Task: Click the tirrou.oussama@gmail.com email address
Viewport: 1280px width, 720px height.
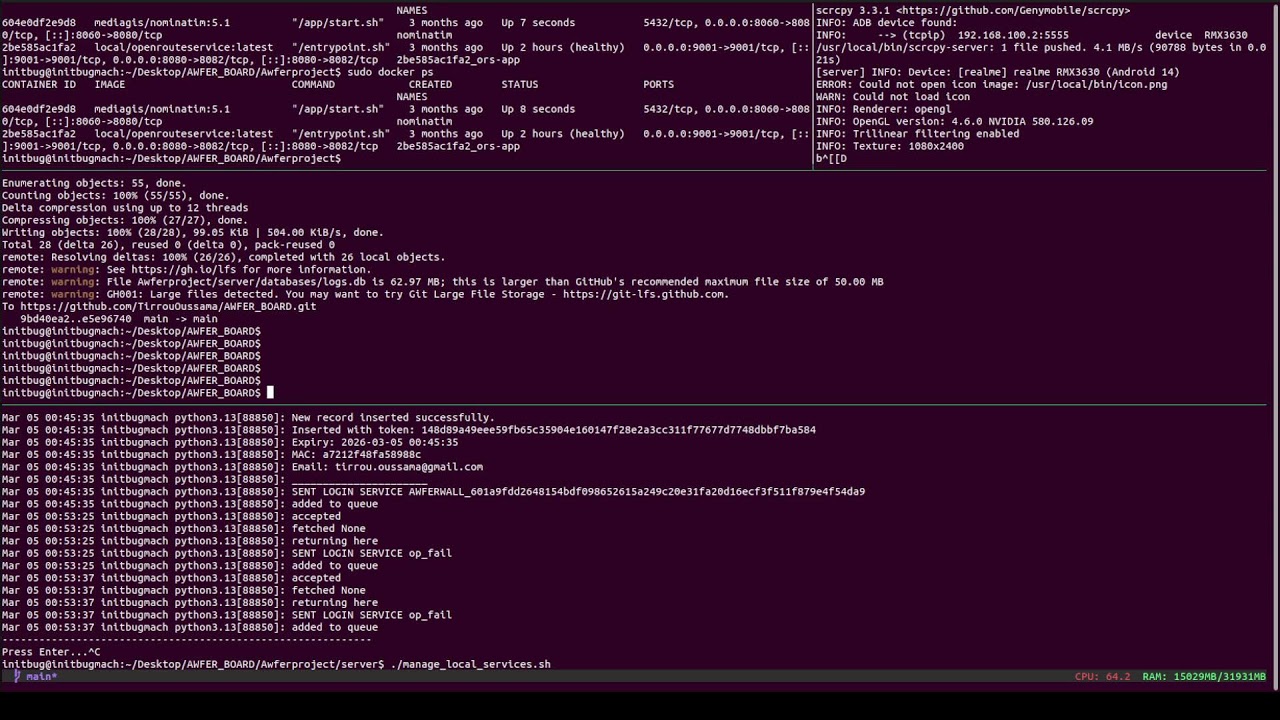Action: tap(409, 467)
